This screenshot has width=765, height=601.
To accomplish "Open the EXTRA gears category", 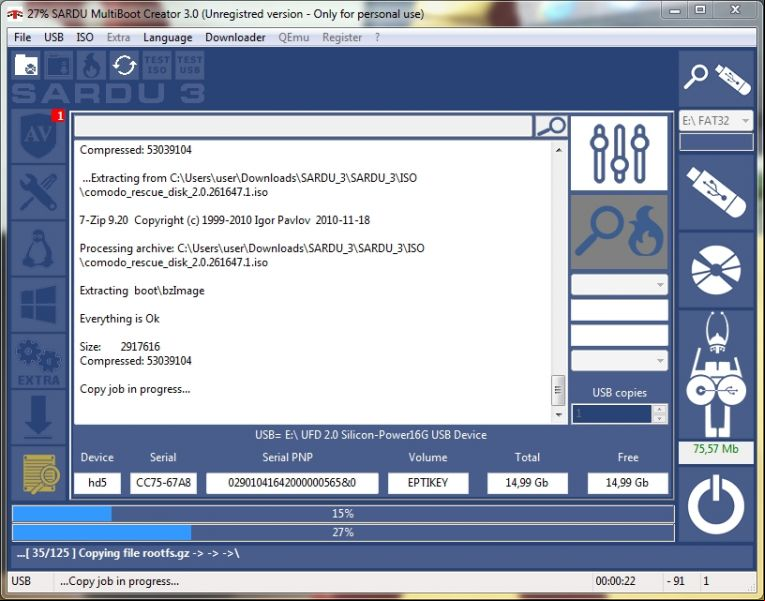I will coord(39,361).
